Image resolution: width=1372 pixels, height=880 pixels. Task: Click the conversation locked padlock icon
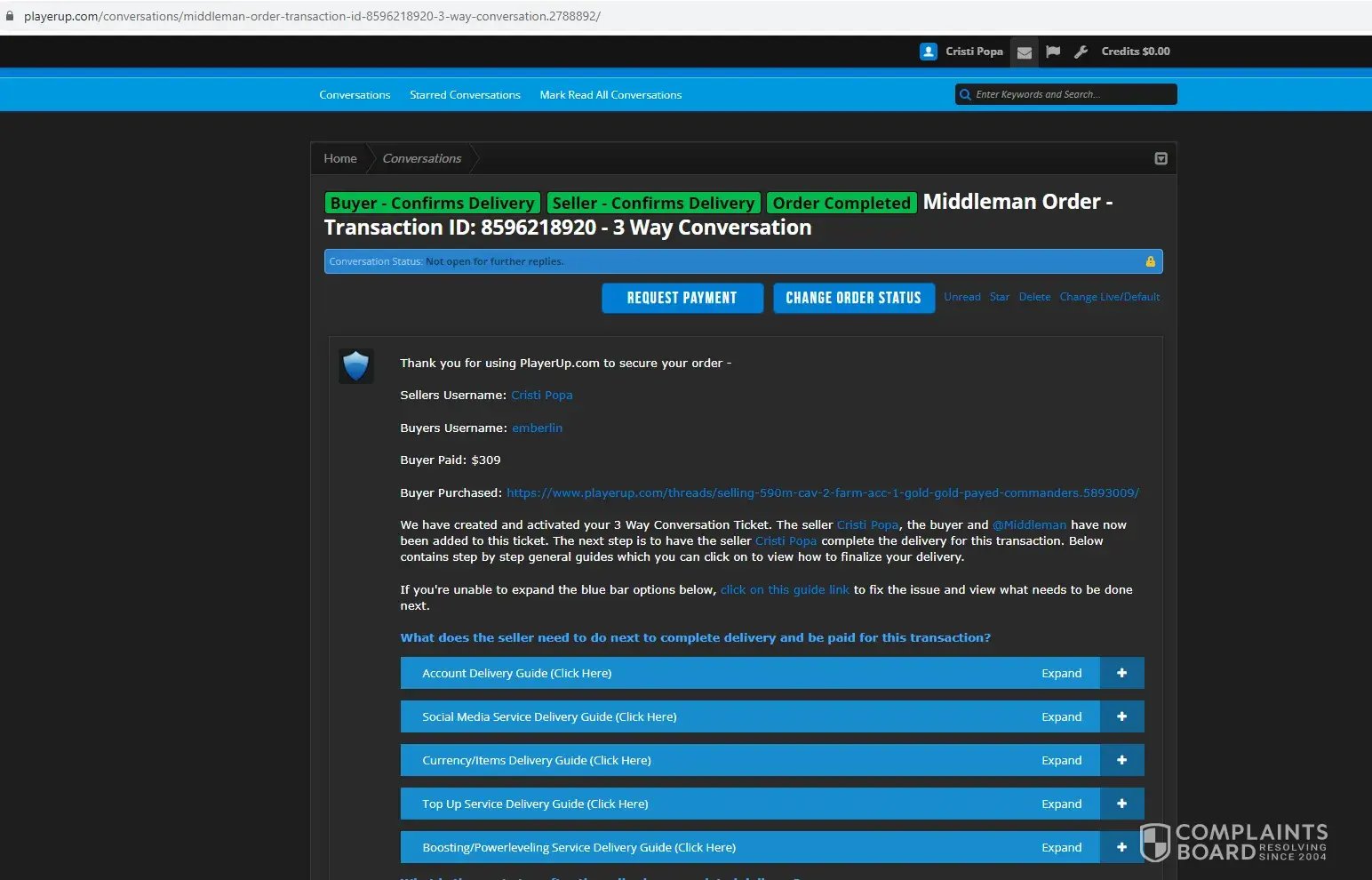click(x=1151, y=261)
